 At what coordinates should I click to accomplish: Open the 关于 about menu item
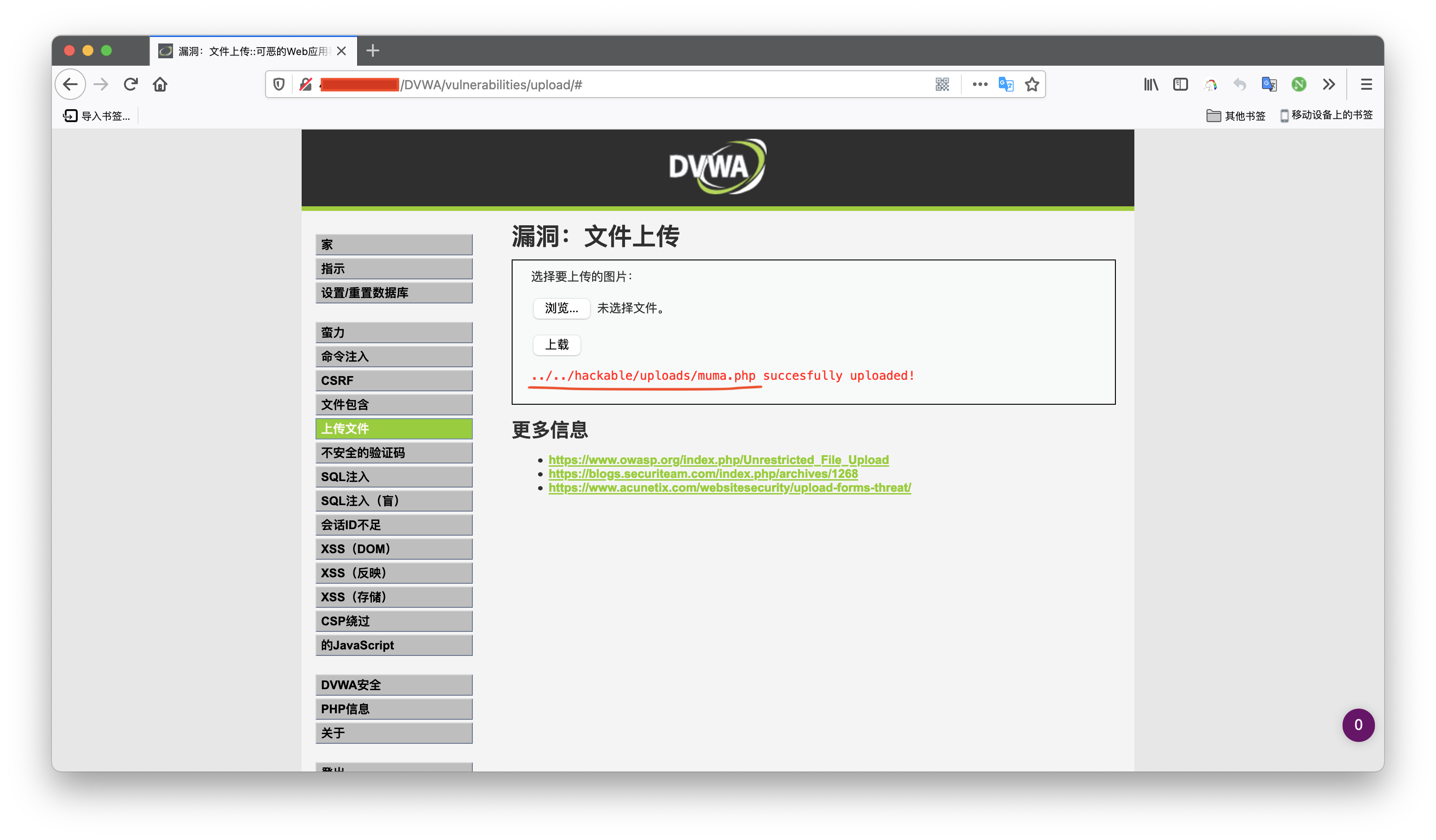pos(394,733)
